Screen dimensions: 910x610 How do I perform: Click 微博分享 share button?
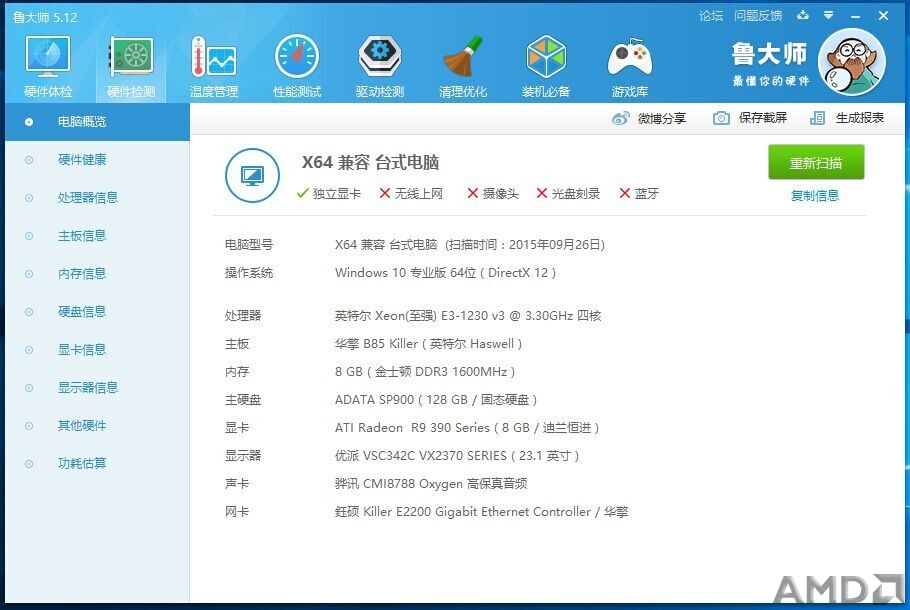[649, 118]
